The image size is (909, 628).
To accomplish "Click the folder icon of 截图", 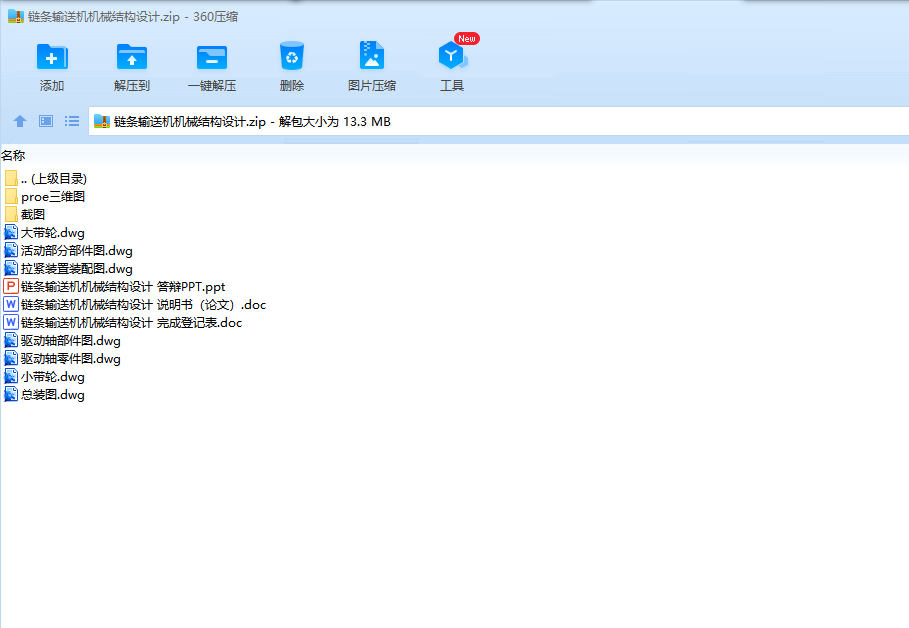I will [10, 214].
